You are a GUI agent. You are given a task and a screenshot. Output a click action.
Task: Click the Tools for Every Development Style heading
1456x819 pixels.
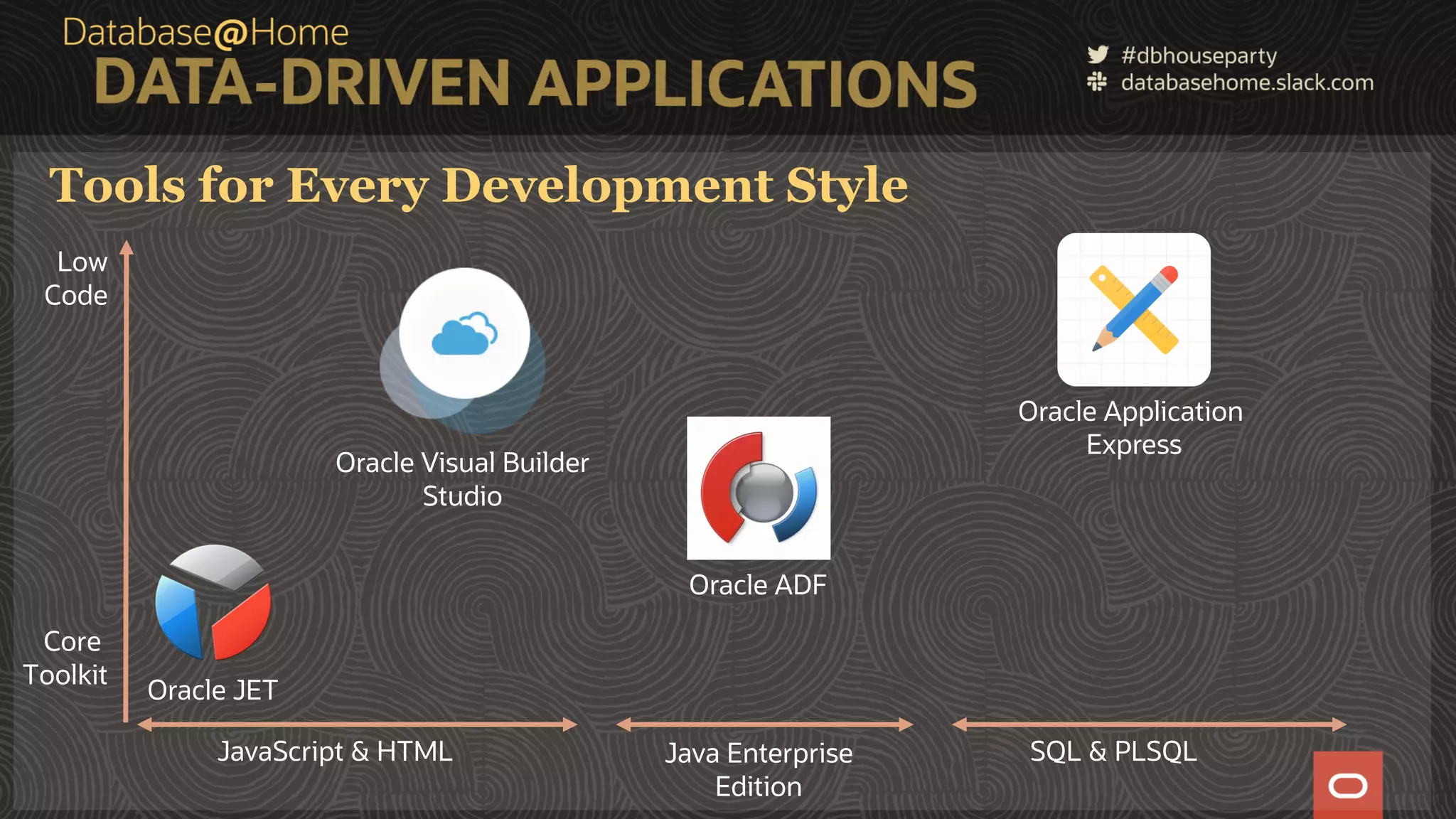[478, 186]
